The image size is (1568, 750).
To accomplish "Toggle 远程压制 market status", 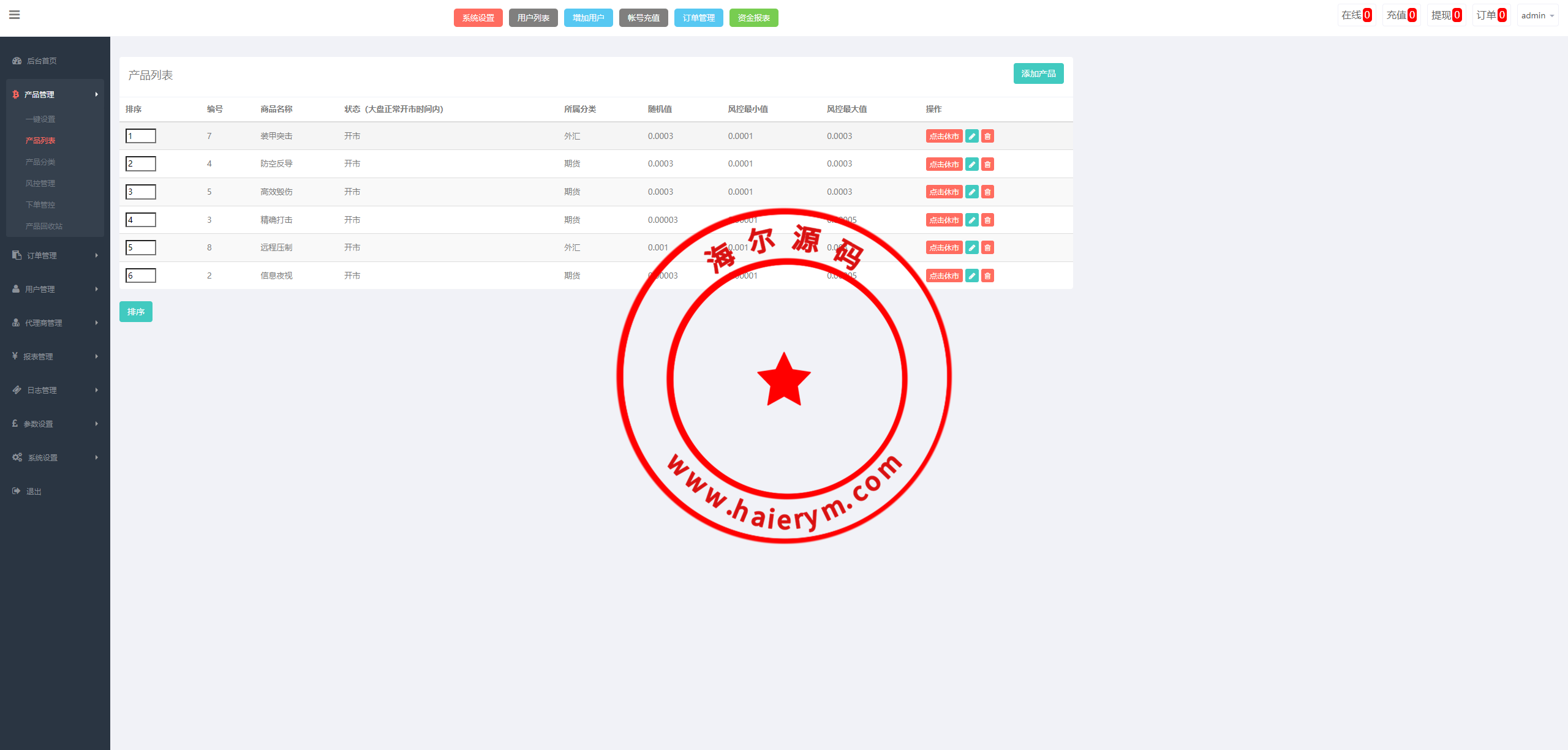I will point(944,247).
